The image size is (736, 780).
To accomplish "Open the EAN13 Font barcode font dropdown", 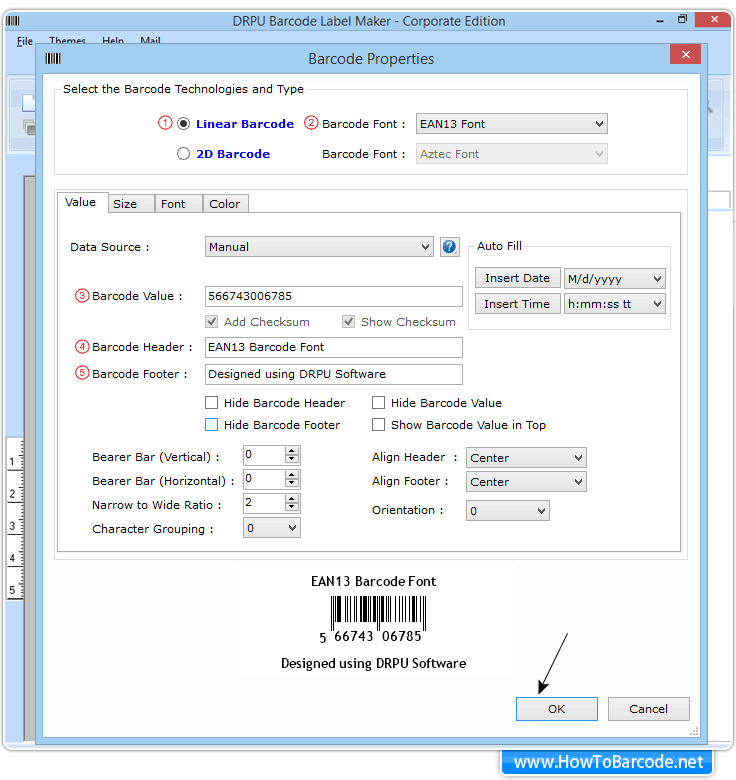I will point(512,124).
